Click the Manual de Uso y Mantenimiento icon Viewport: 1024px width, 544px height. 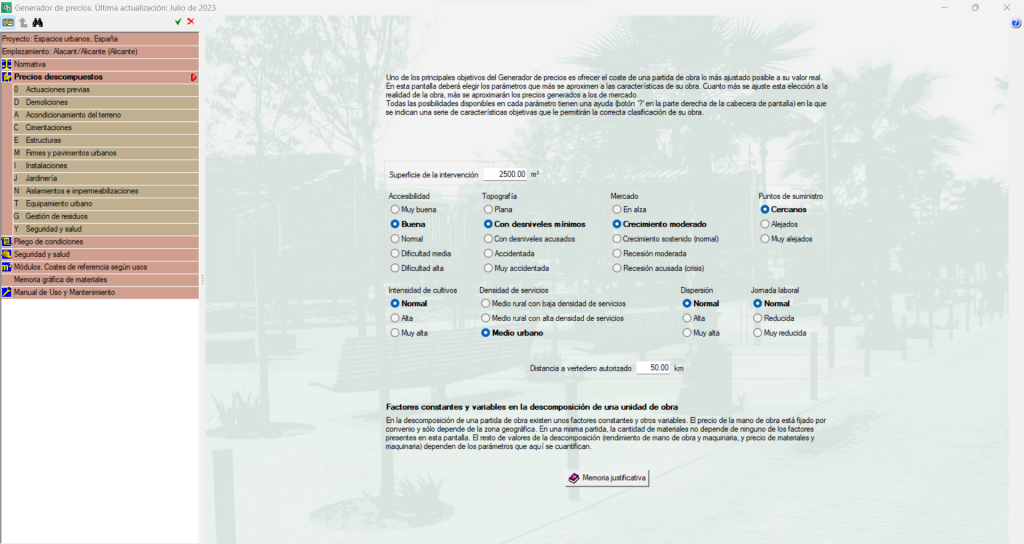tap(7, 292)
